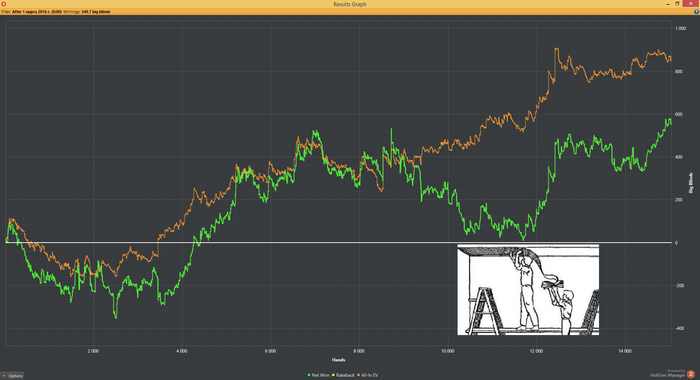Click the Hold'em Manager app icon in title bar
Screen dimensions: 700x380
tap(3, 4)
